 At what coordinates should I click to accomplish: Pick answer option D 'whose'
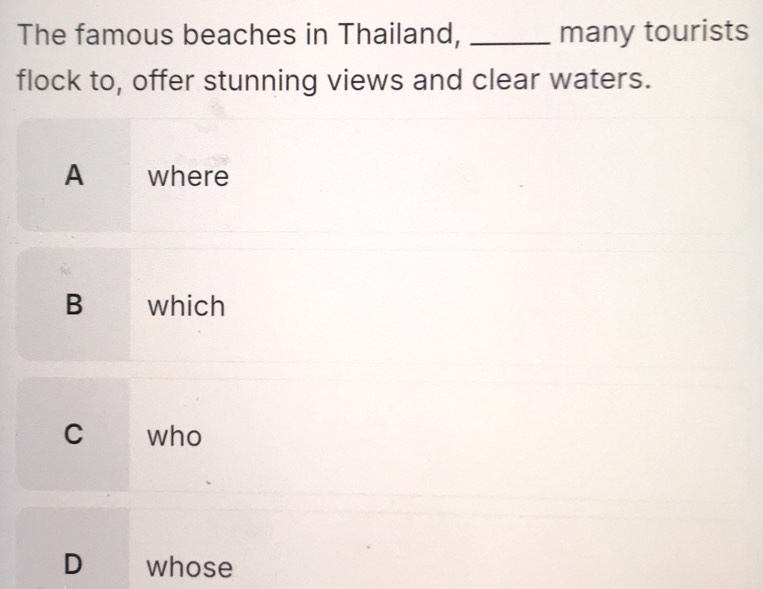(390, 566)
